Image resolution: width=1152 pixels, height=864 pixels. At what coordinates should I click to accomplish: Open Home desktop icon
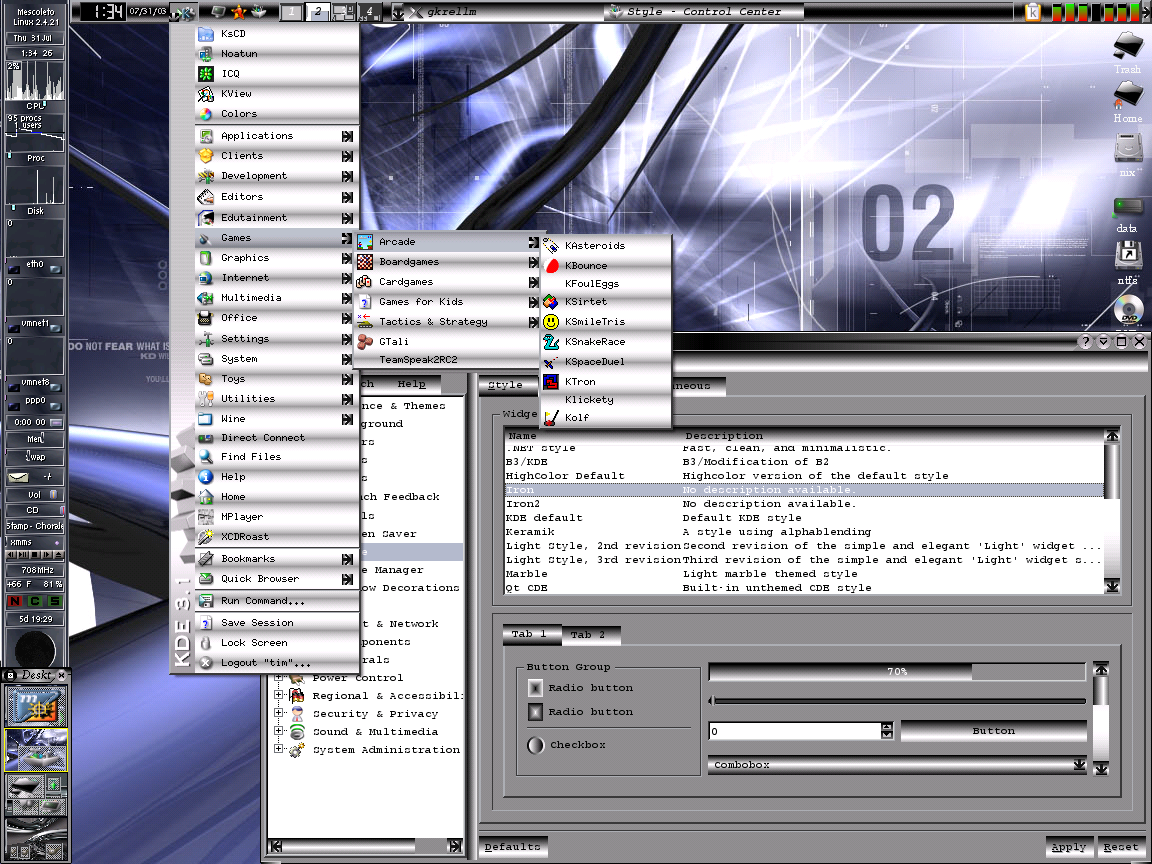click(x=1127, y=101)
